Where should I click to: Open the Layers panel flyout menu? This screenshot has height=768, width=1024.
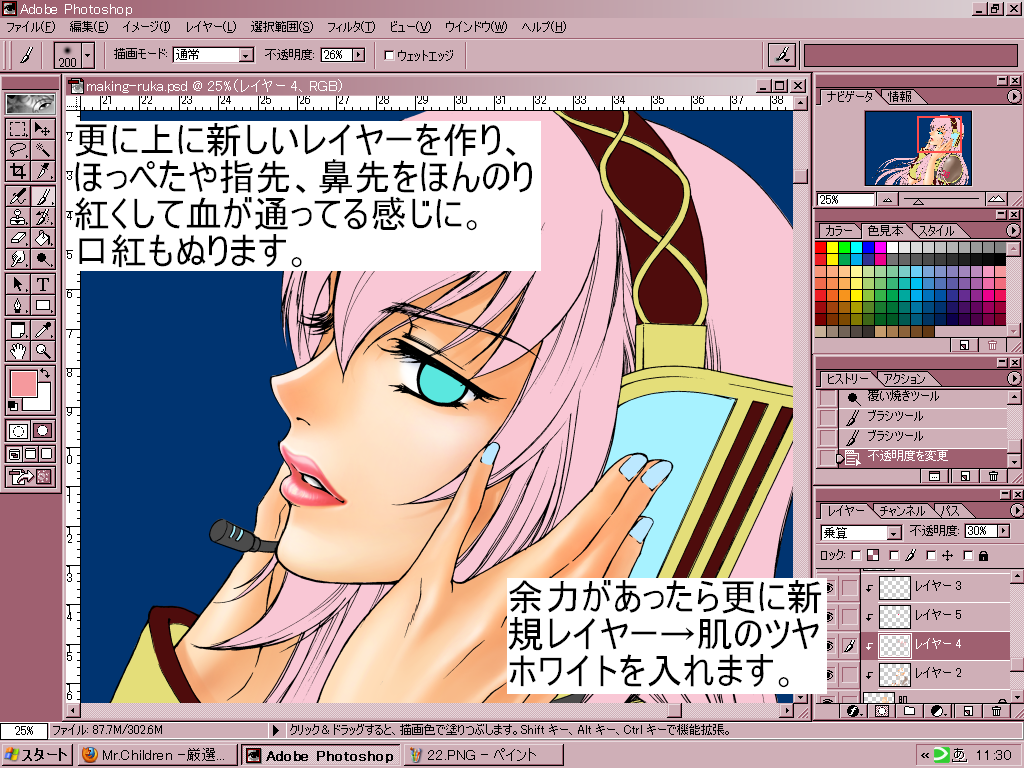click(x=1016, y=510)
